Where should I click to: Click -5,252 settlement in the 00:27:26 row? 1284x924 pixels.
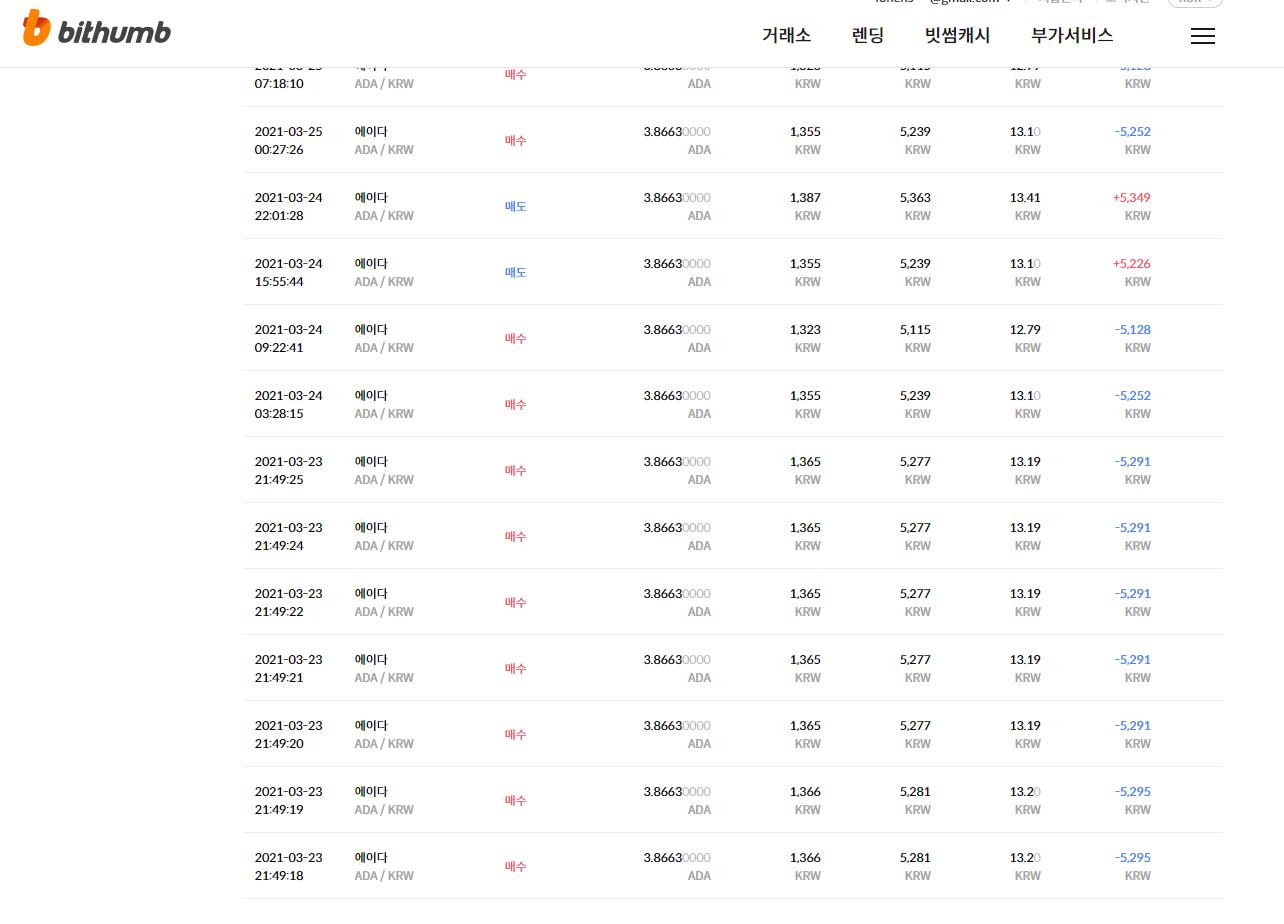coord(1132,132)
